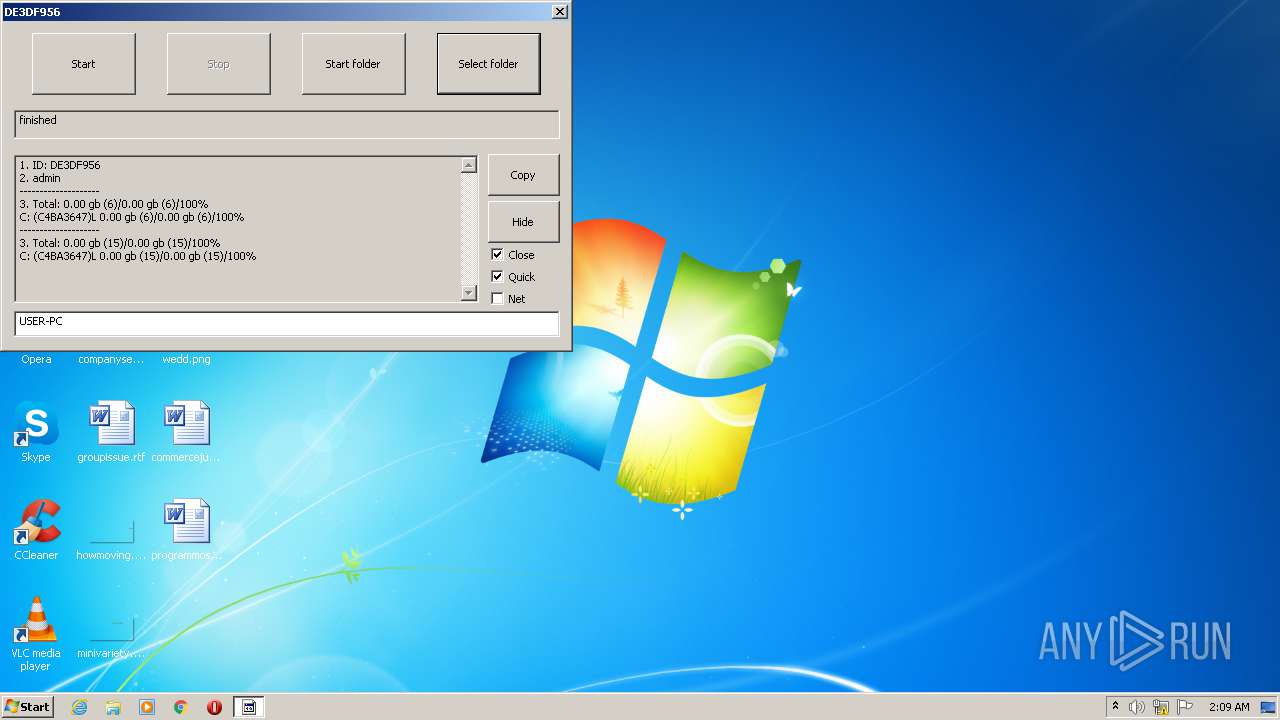Click the finished status field
This screenshot has height=720, width=1280.
coord(286,124)
